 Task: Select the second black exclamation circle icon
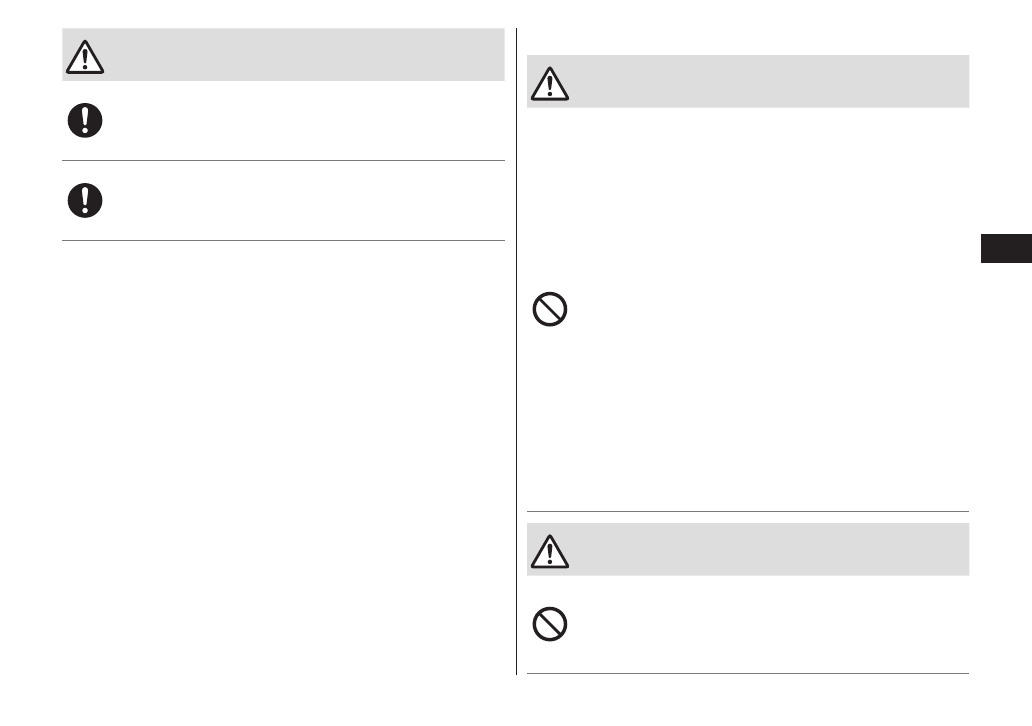(x=86, y=201)
